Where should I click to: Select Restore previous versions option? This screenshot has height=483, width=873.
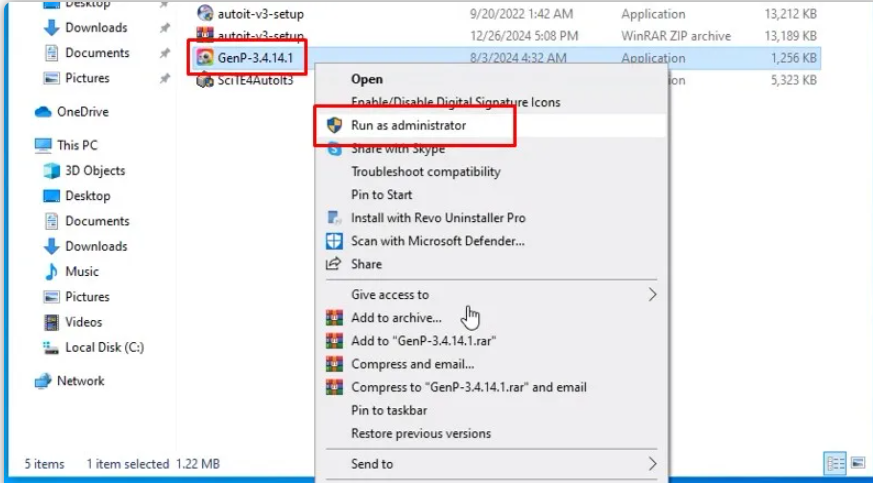(420, 434)
